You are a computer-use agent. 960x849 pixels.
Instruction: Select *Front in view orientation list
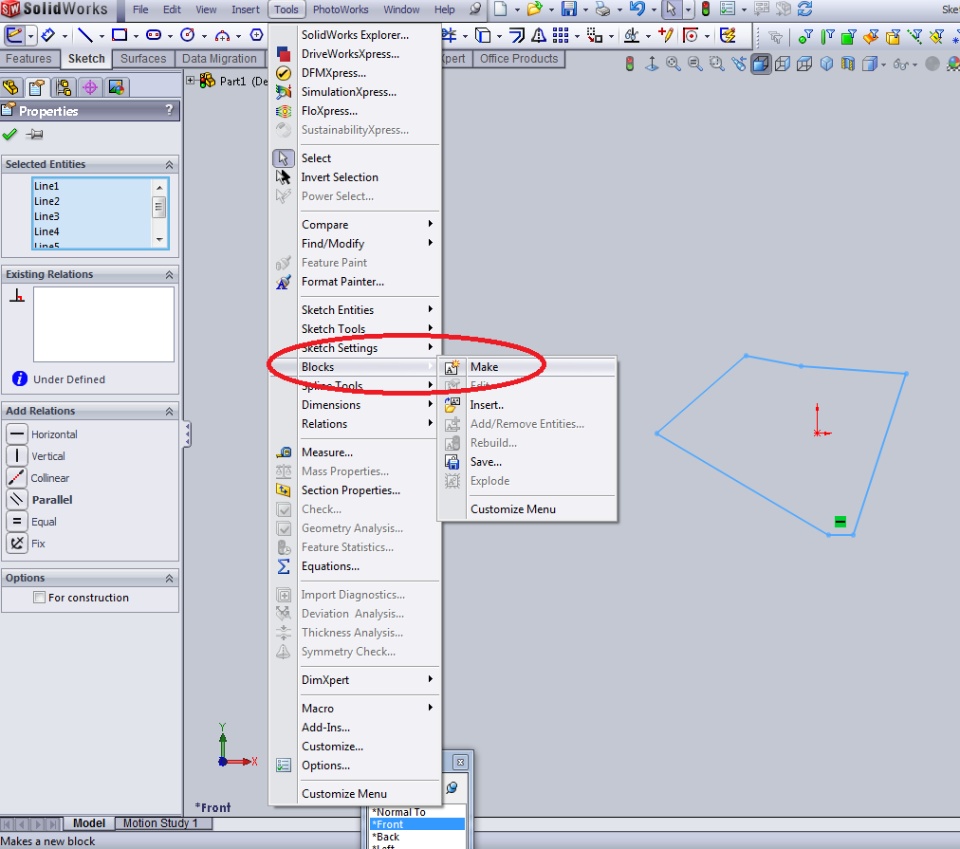point(417,825)
